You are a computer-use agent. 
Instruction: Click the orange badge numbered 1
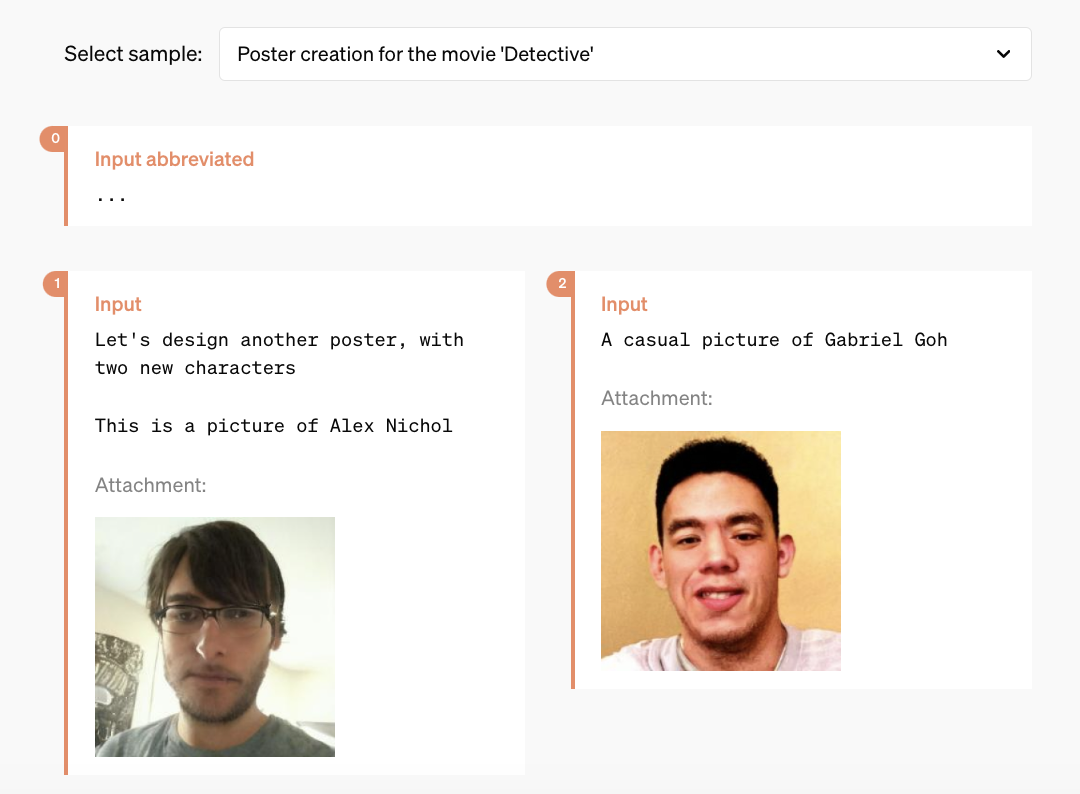56,284
